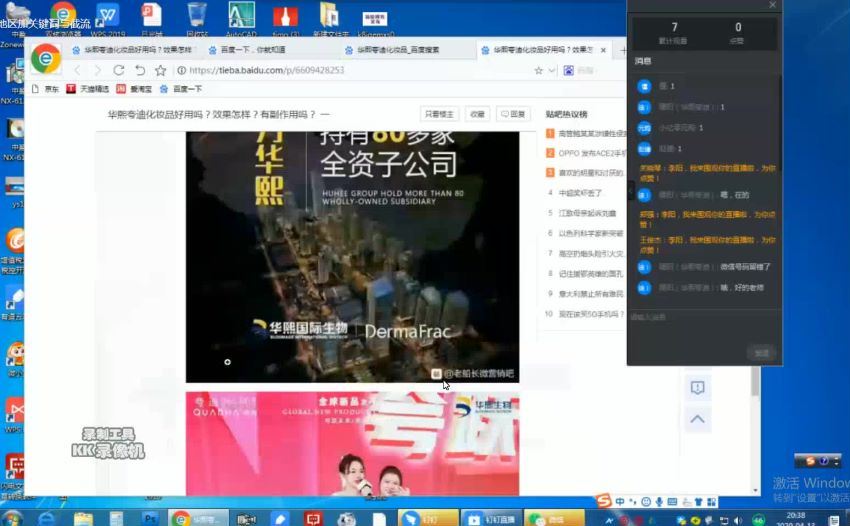Click the browser taskbar button
Viewport: 850px width, 526px height.
click(x=198, y=519)
